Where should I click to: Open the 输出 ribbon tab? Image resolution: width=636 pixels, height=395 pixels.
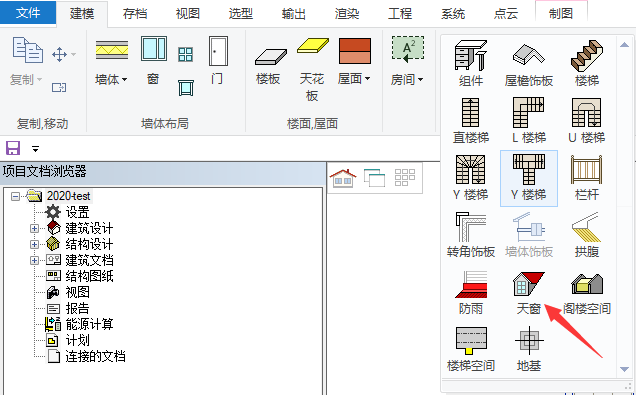pos(294,14)
